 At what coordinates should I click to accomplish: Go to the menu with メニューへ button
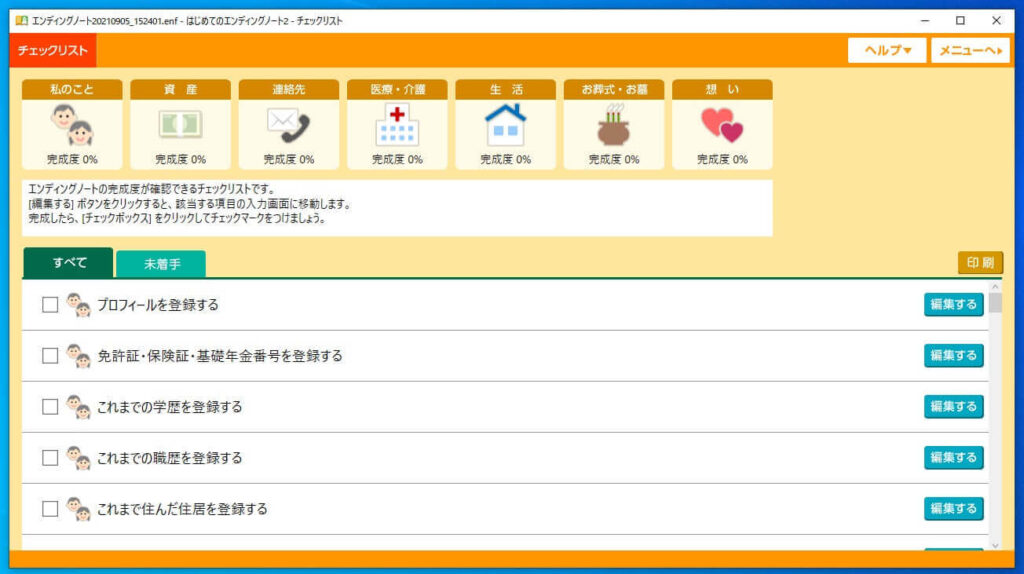(970, 50)
